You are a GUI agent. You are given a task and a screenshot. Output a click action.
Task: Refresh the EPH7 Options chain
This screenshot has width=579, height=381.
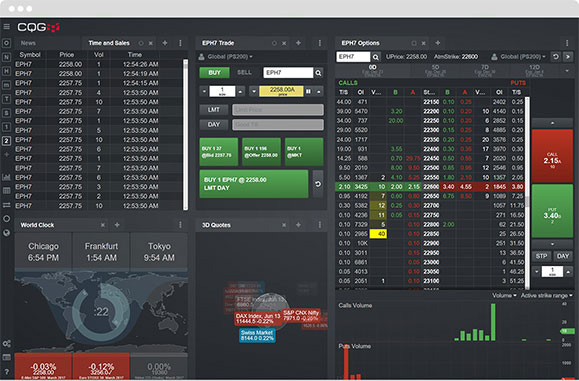click(556, 57)
